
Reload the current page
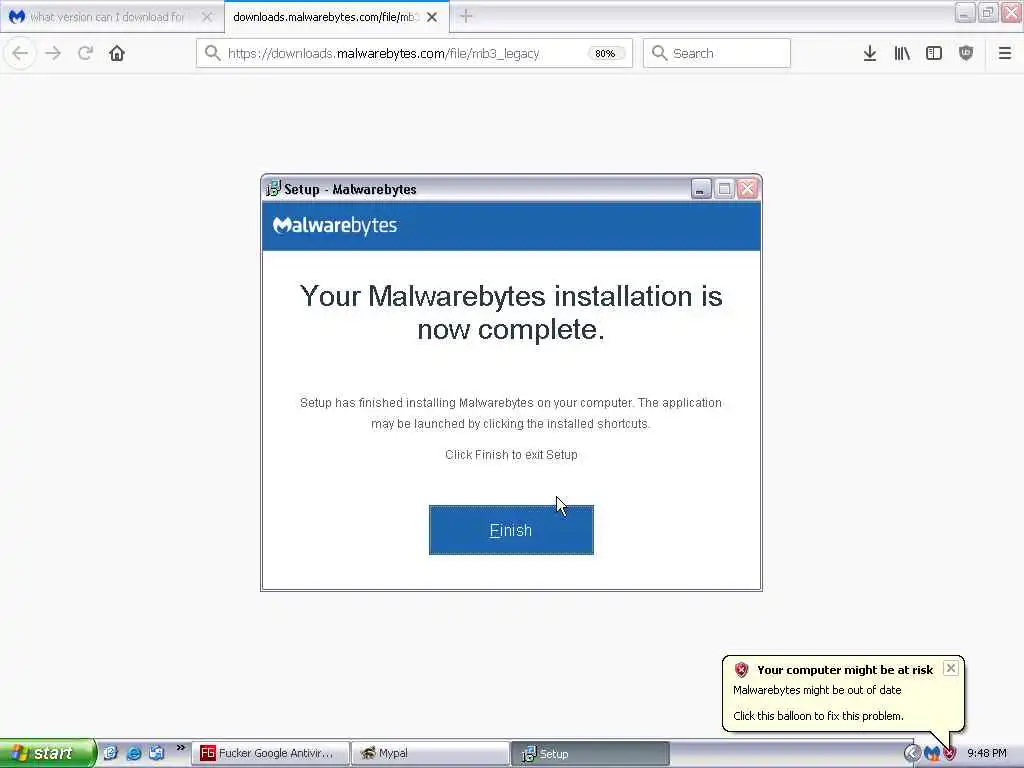click(85, 54)
